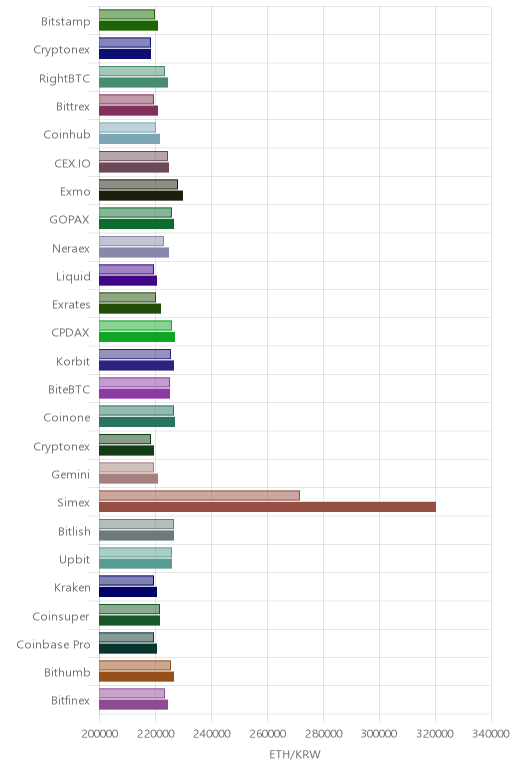Select the magenta BiteBTC bar
512x772 pixels.
[x=134, y=393]
